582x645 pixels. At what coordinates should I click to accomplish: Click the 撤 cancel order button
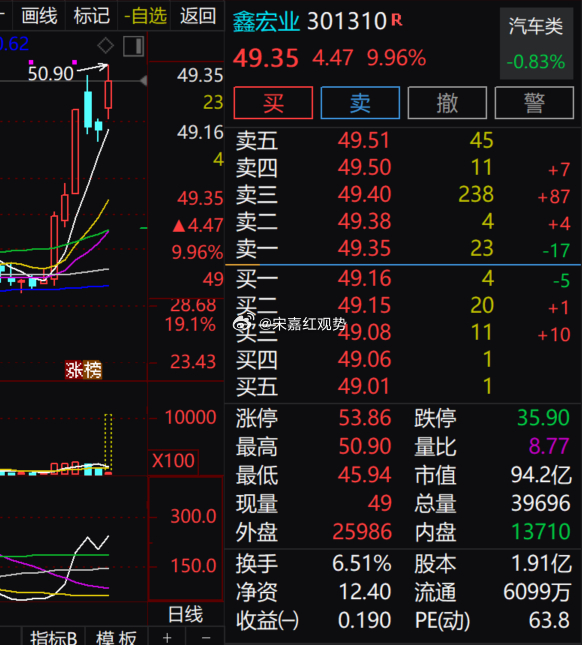pos(447,103)
